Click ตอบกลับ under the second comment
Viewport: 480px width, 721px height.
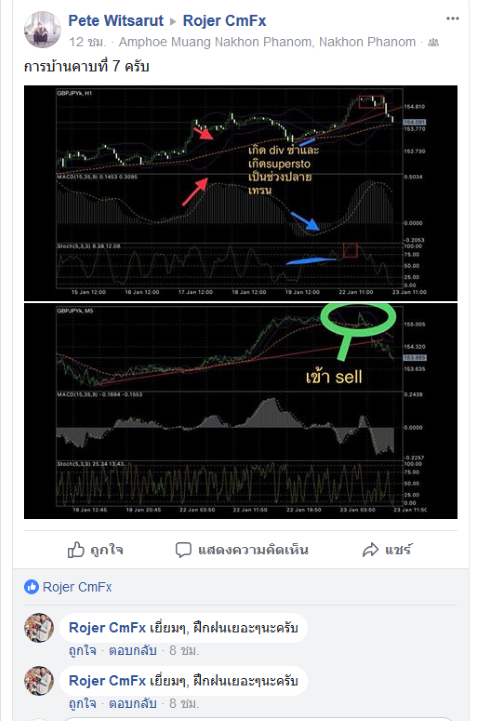click(133, 703)
